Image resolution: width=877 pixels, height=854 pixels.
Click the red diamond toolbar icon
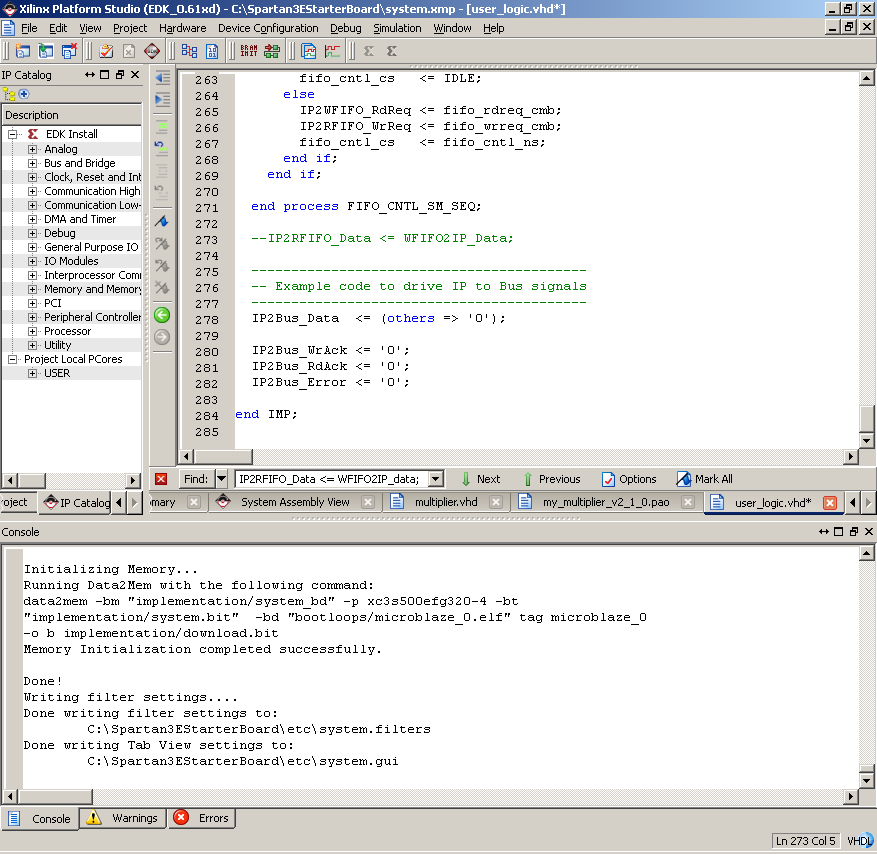152,51
